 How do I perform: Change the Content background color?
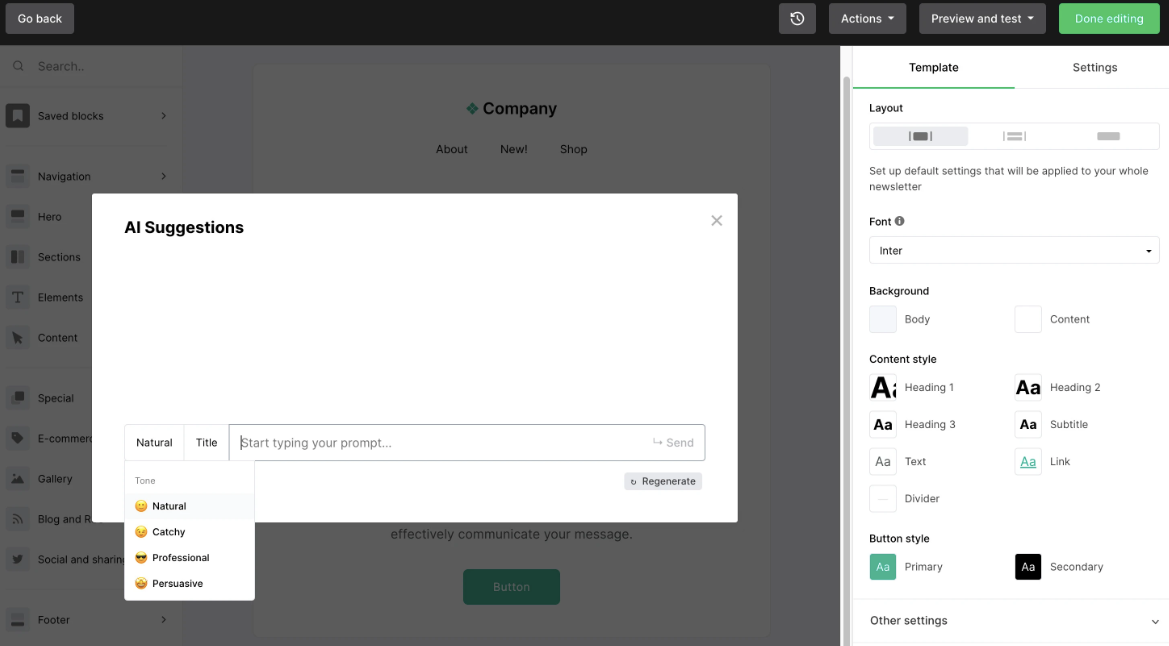1028,319
